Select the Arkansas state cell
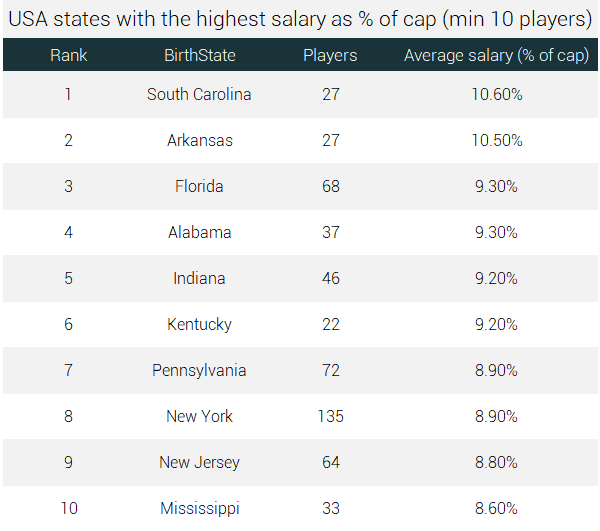 (199, 140)
